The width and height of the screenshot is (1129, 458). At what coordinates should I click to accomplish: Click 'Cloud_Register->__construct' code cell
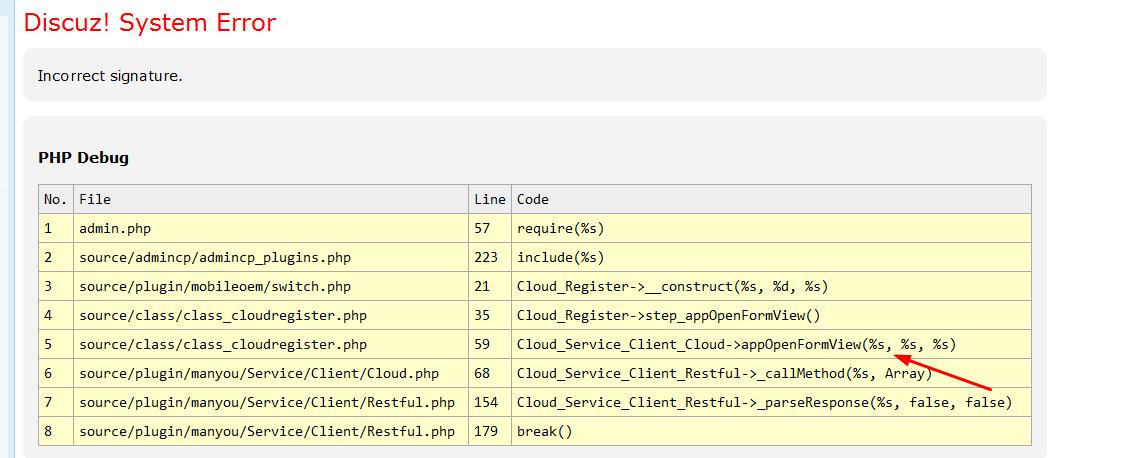[x=772, y=287]
